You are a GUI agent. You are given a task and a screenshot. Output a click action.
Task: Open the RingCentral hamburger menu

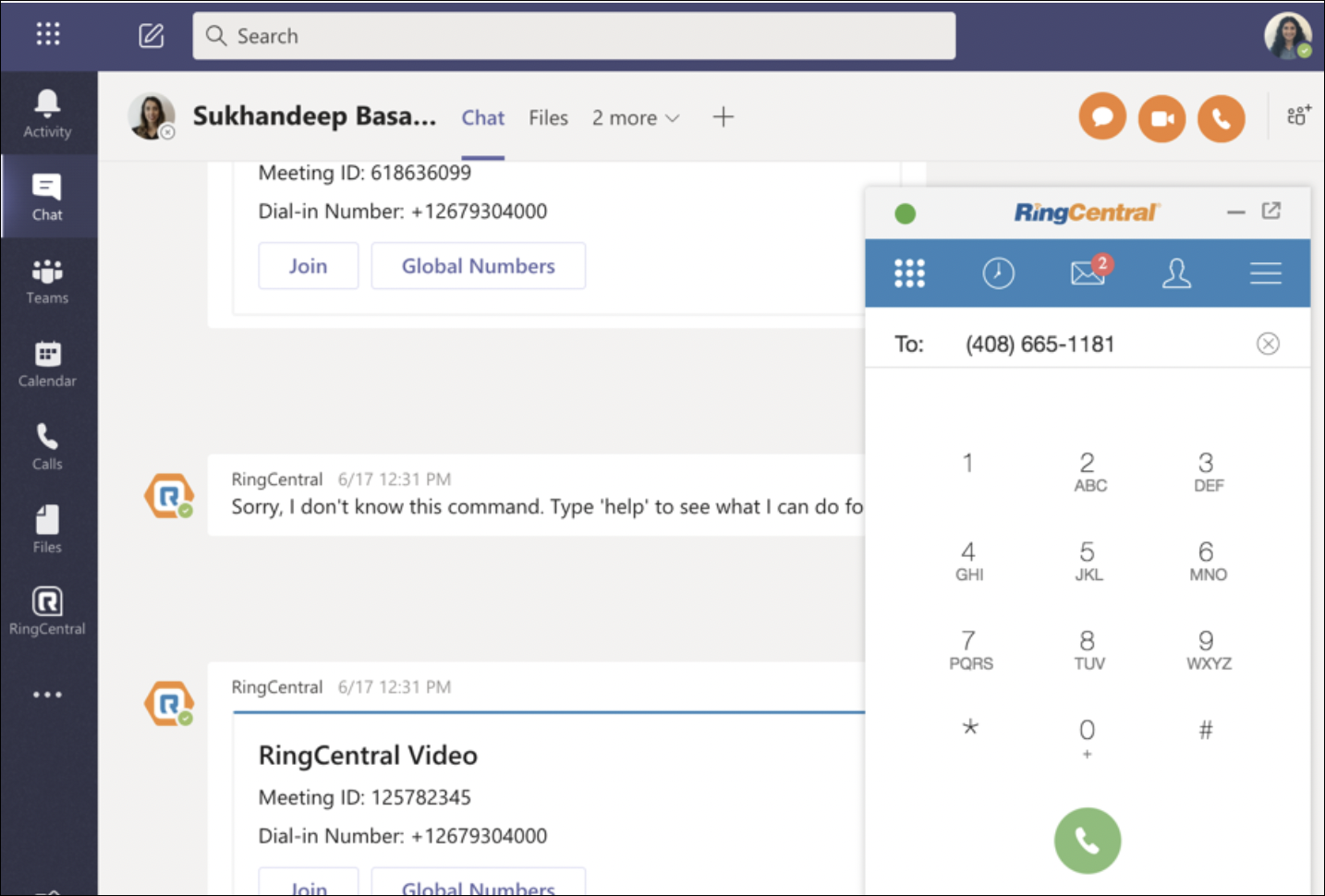pos(1265,273)
